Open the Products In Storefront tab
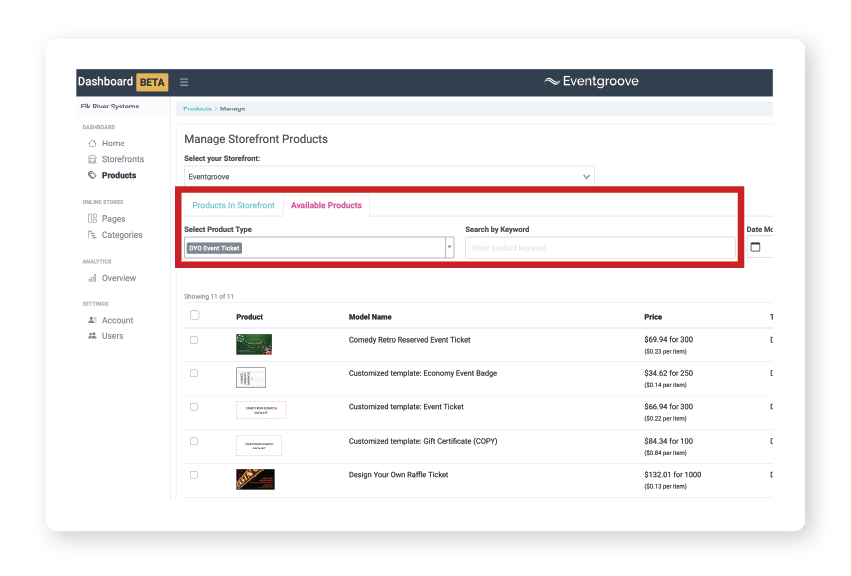This screenshot has width=851, height=576. pos(234,203)
